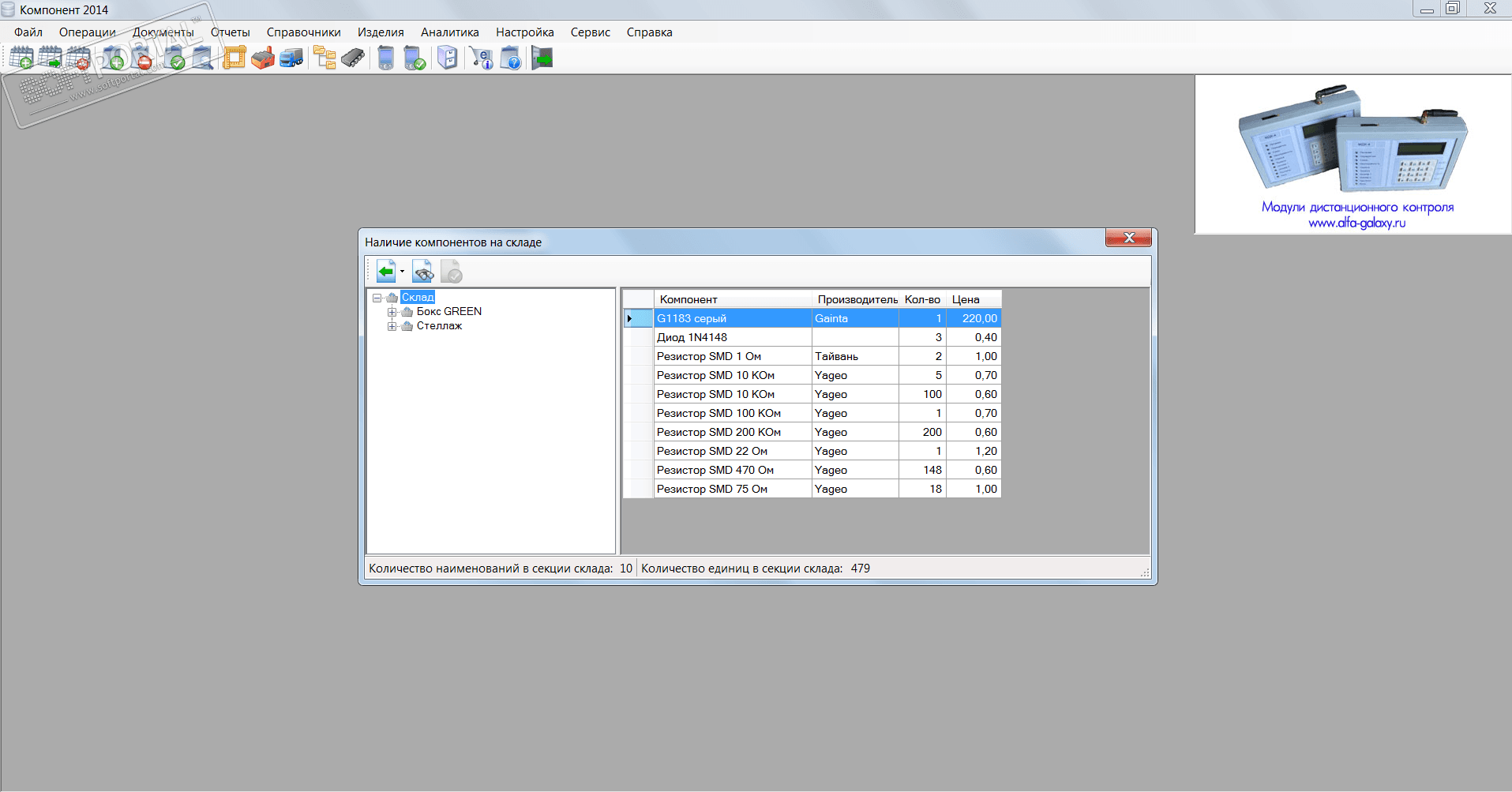Select the G1183 серый cell
This screenshot has width=1512, height=792.
[733, 318]
